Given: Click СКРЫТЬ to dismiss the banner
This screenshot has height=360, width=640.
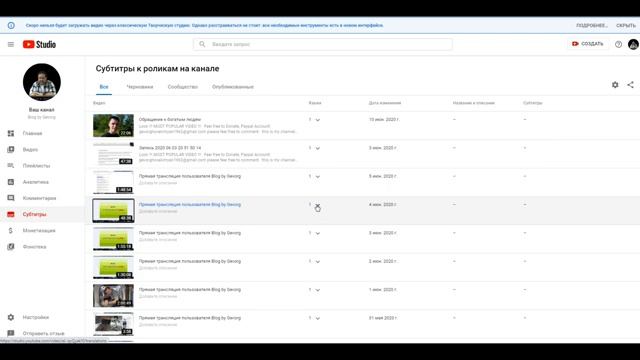Looking at the screenshot, I should click(626, 25).
